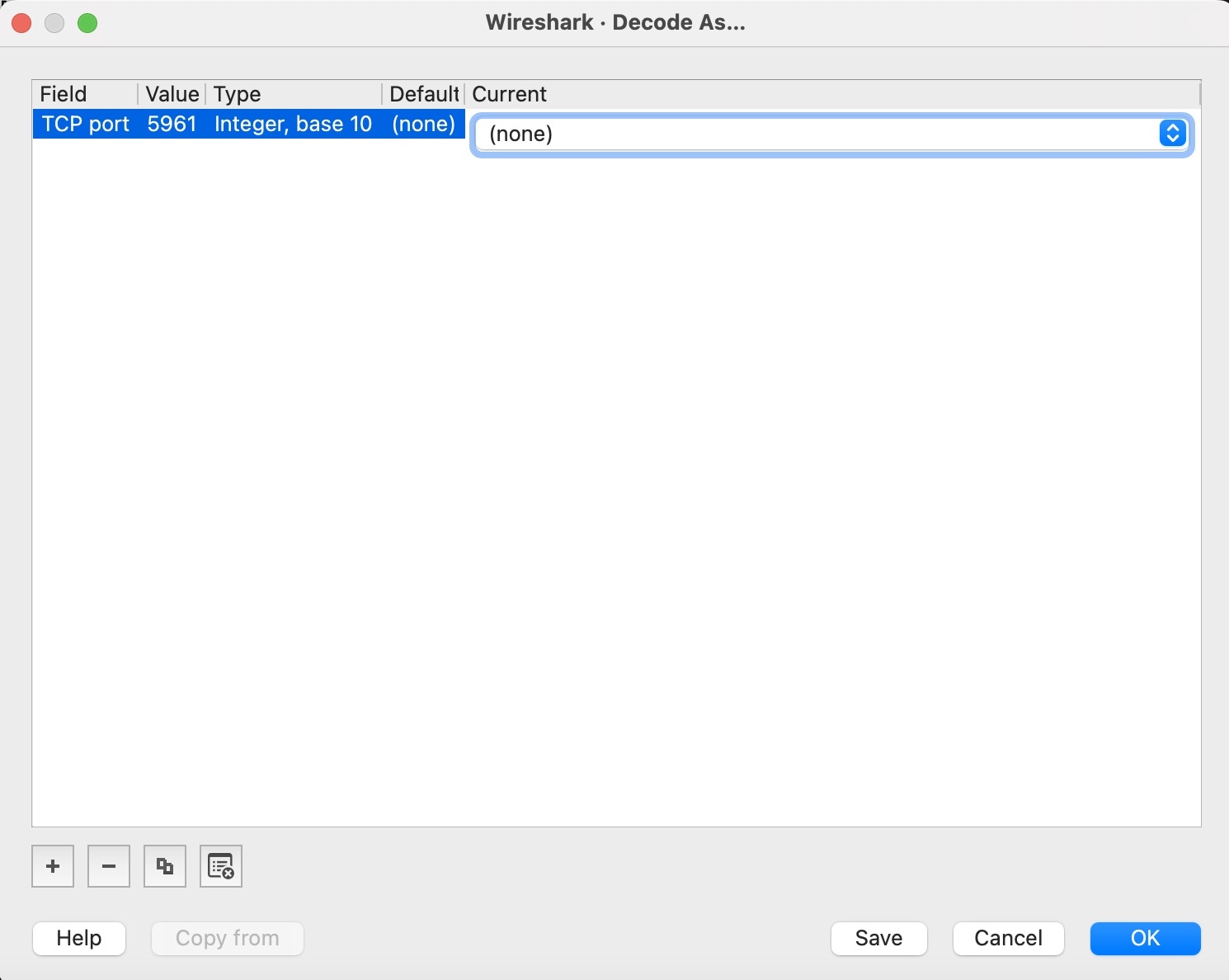Add a new Decode As entry
This screenshot has width=1229, height=980.
pos(53,866)
